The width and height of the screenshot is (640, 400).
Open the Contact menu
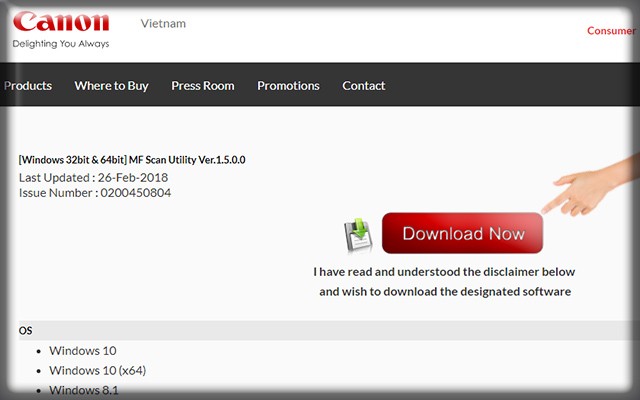pos(364,86)
